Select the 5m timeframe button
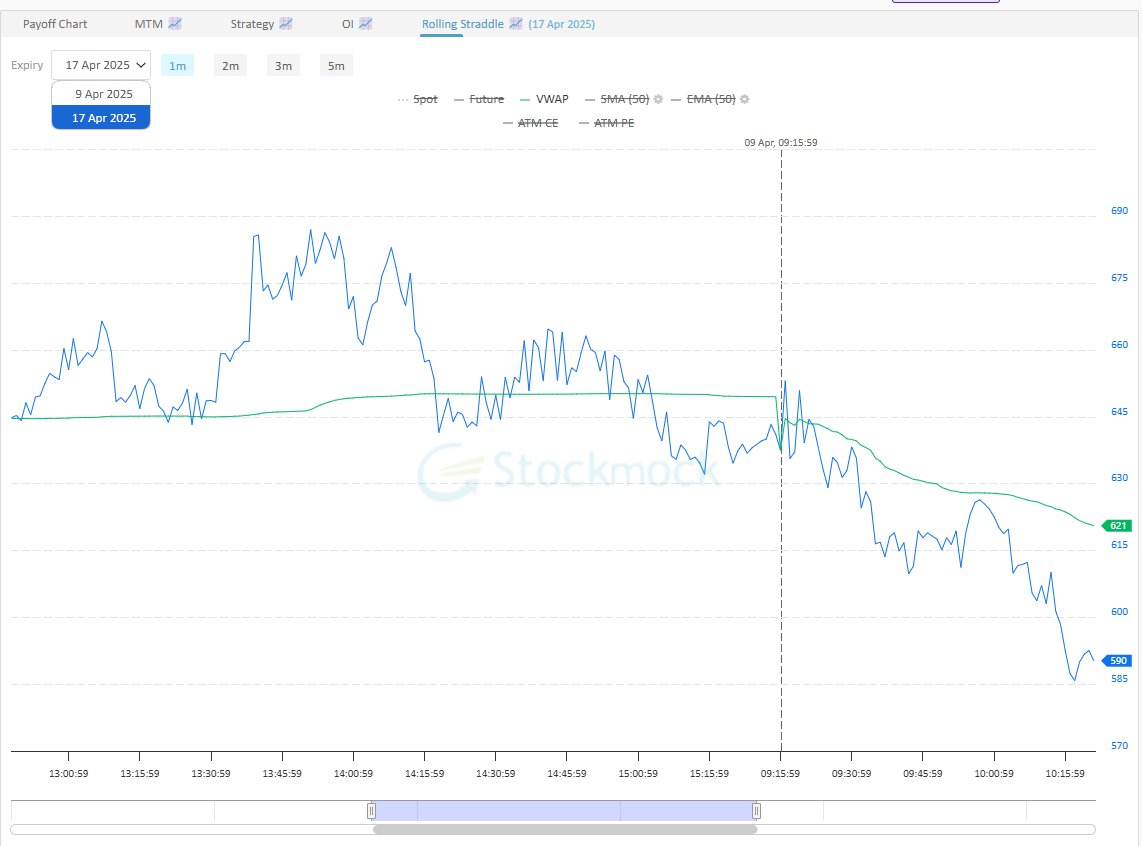The width and height of the screenshot is (1142, 846). pyautogui.click(x=335, y=64)
